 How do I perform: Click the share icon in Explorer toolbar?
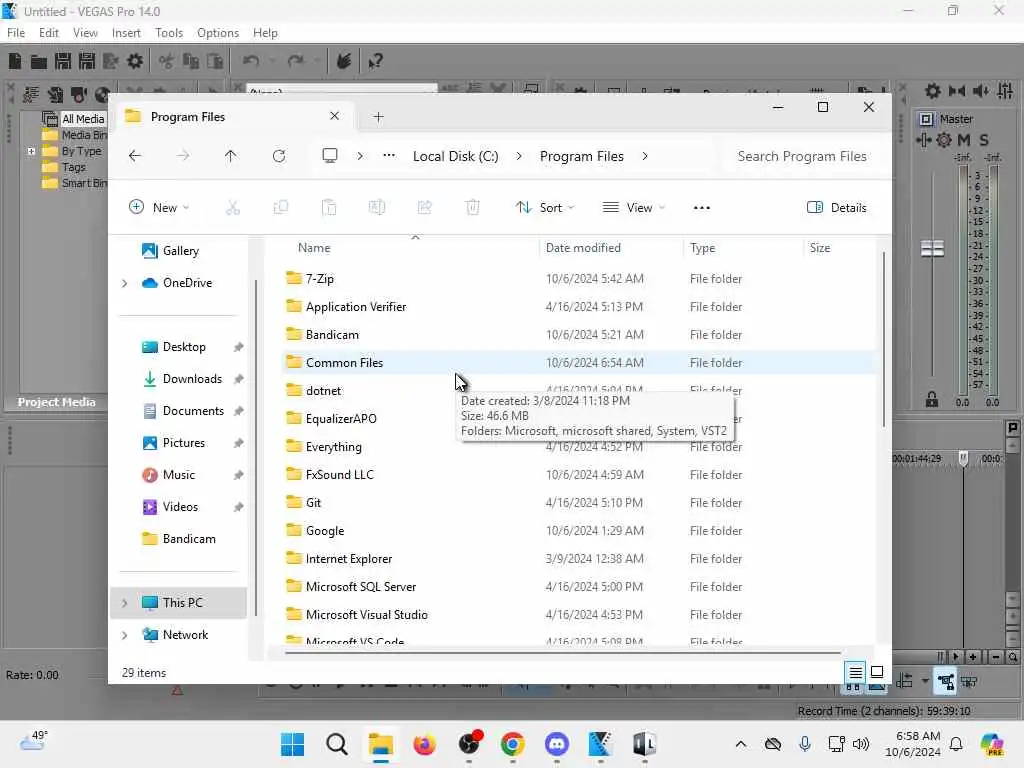424,208
